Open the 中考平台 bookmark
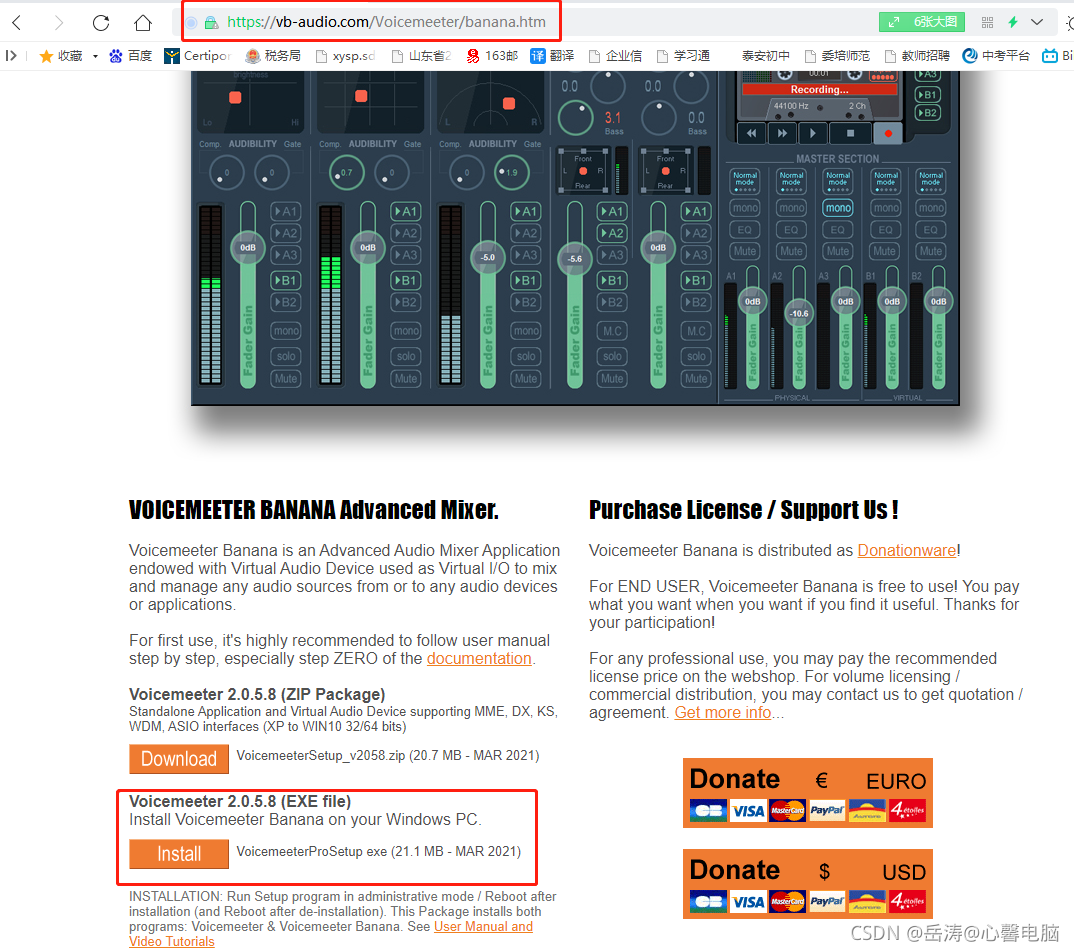The image size is (1074, 951). pos(996,55)
